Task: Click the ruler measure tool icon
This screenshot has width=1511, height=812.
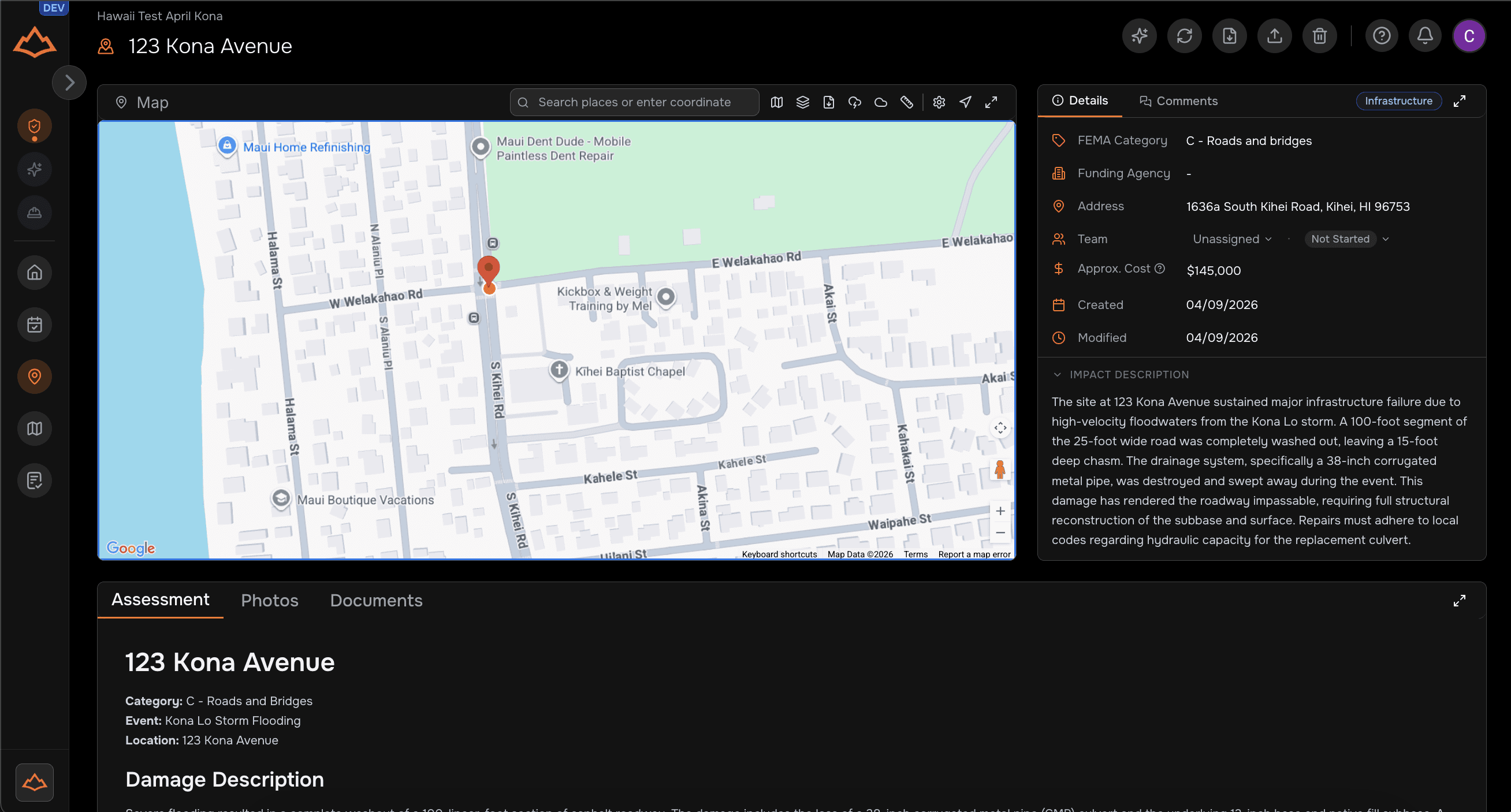Action: [906, 102]
